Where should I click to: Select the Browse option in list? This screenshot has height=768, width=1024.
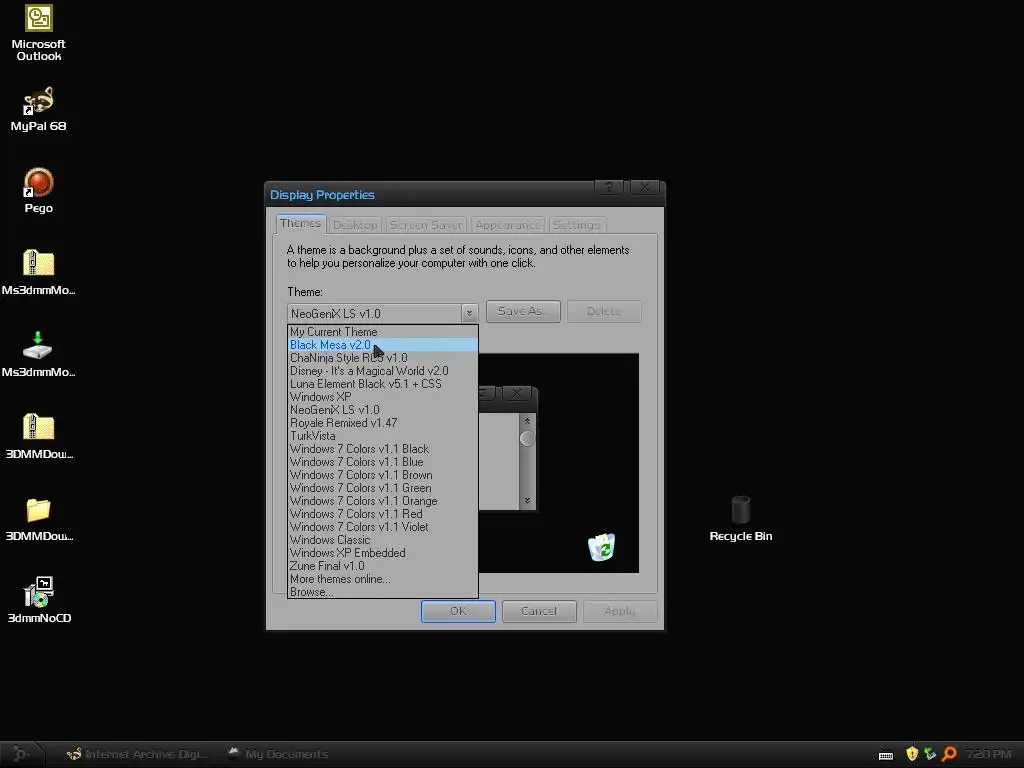pos(383,592)
